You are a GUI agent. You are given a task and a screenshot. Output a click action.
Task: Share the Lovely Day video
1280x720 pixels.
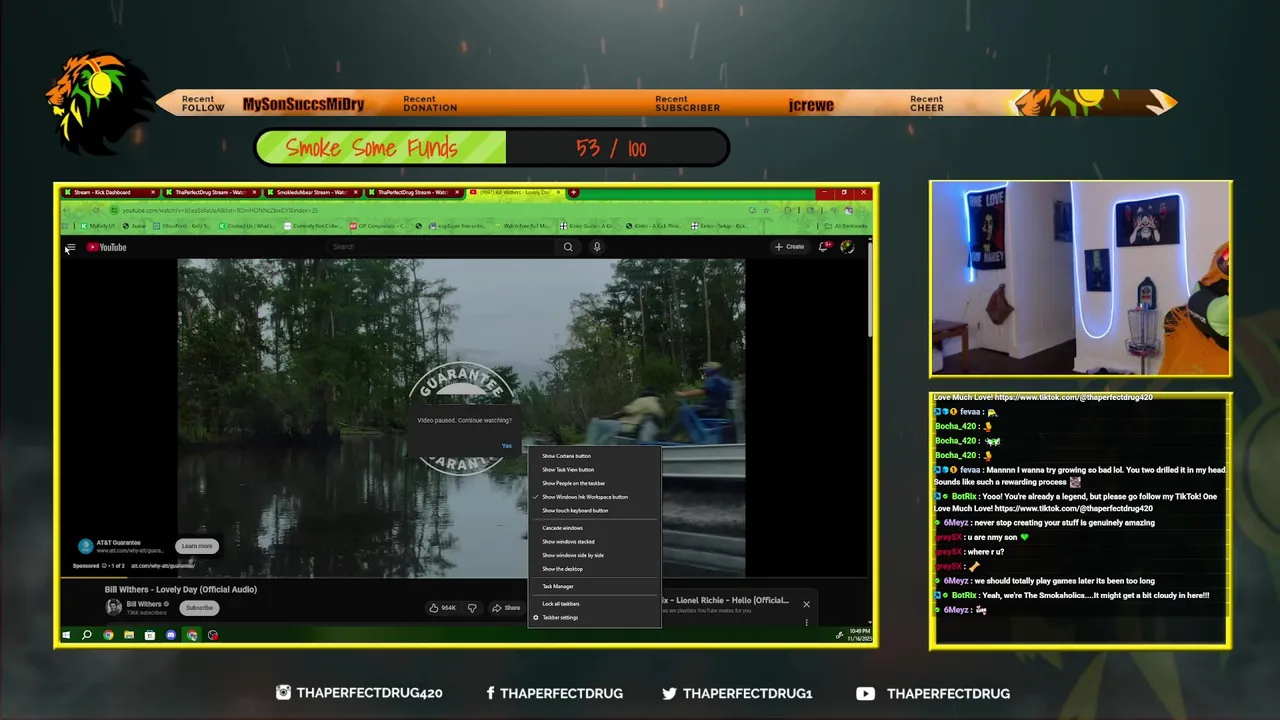(507, 608)
